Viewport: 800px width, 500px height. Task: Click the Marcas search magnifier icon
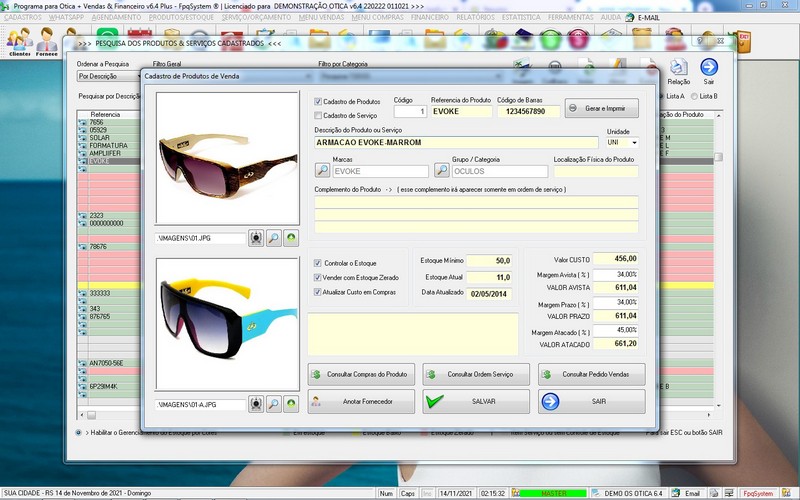(x=322, y=171)
